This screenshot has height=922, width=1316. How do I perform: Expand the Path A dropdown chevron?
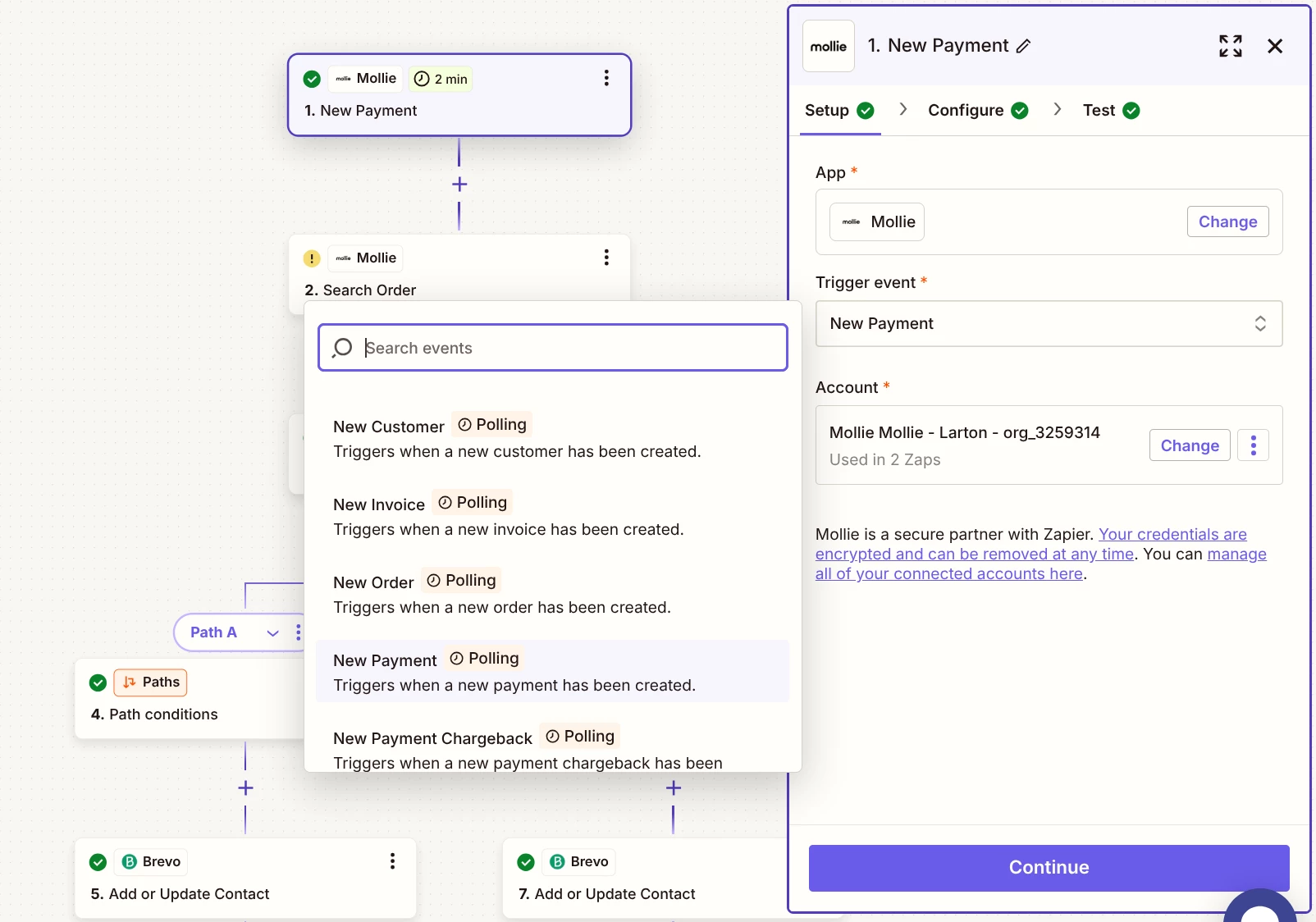point(273,632)
